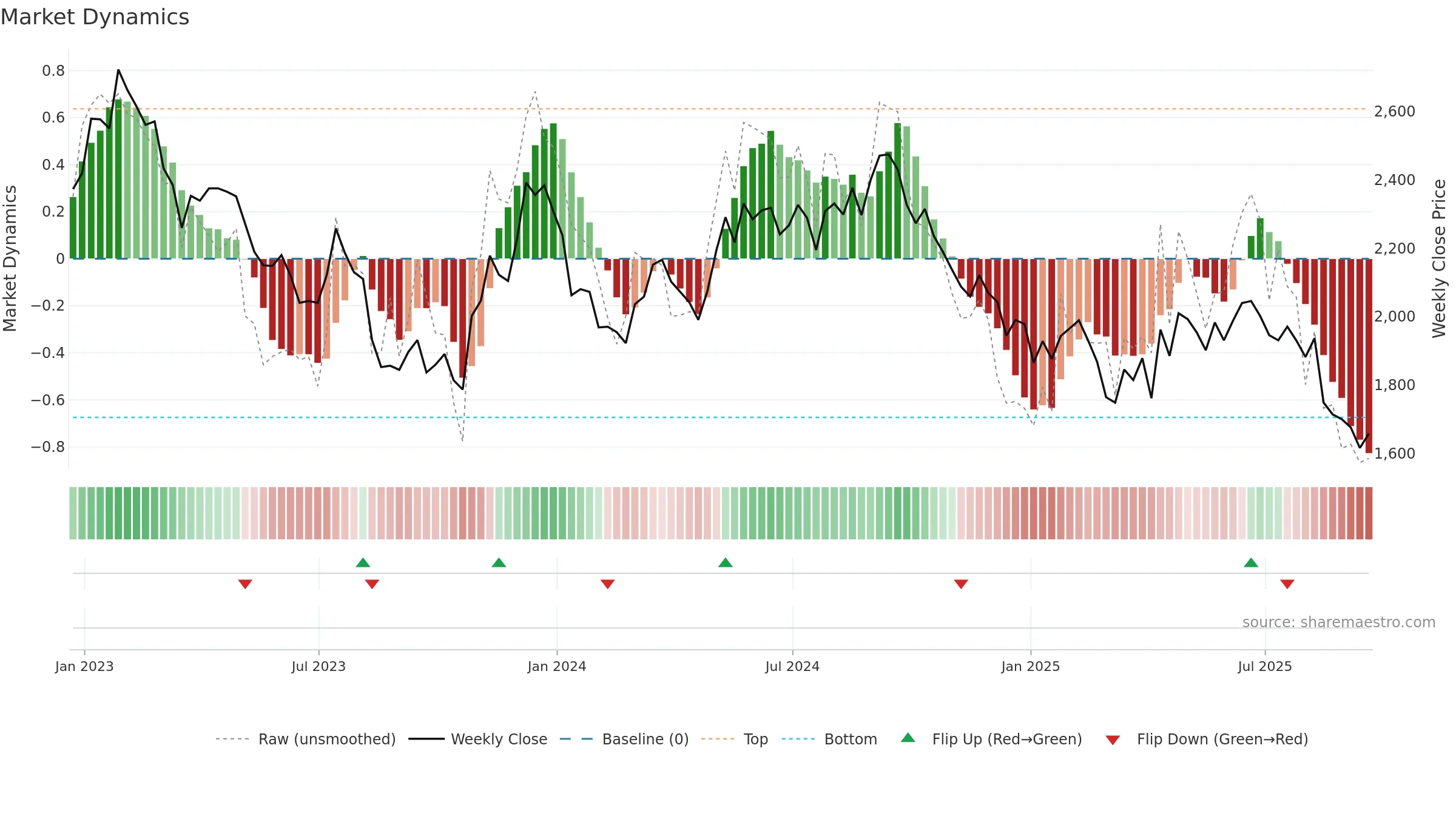This screenshot has height=819, width=1456.
Task: Click the Jul 2024 x-axis label
Action: (792, 666)
